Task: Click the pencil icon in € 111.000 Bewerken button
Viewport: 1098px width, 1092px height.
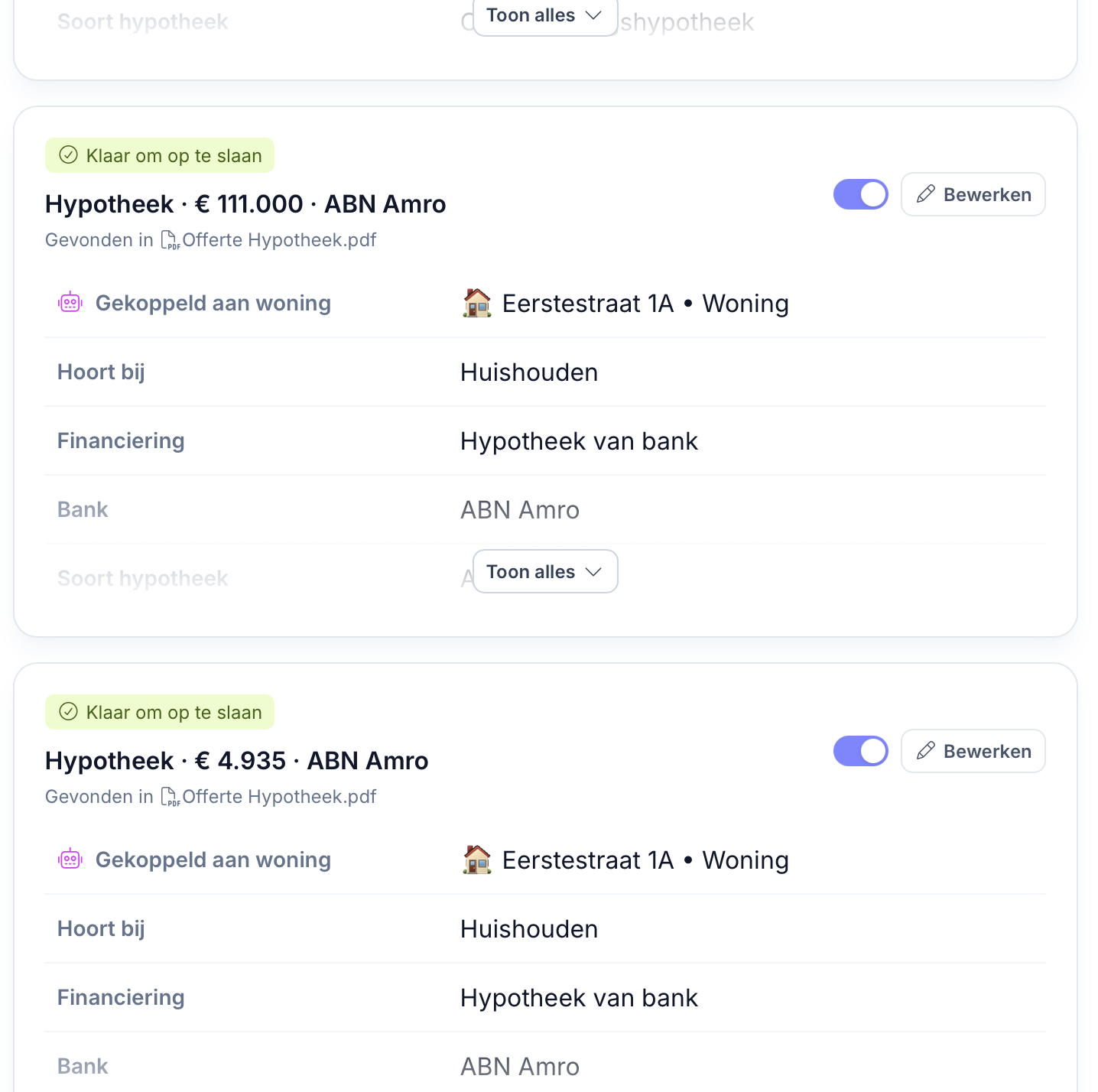Action: (x=926, y=194)
